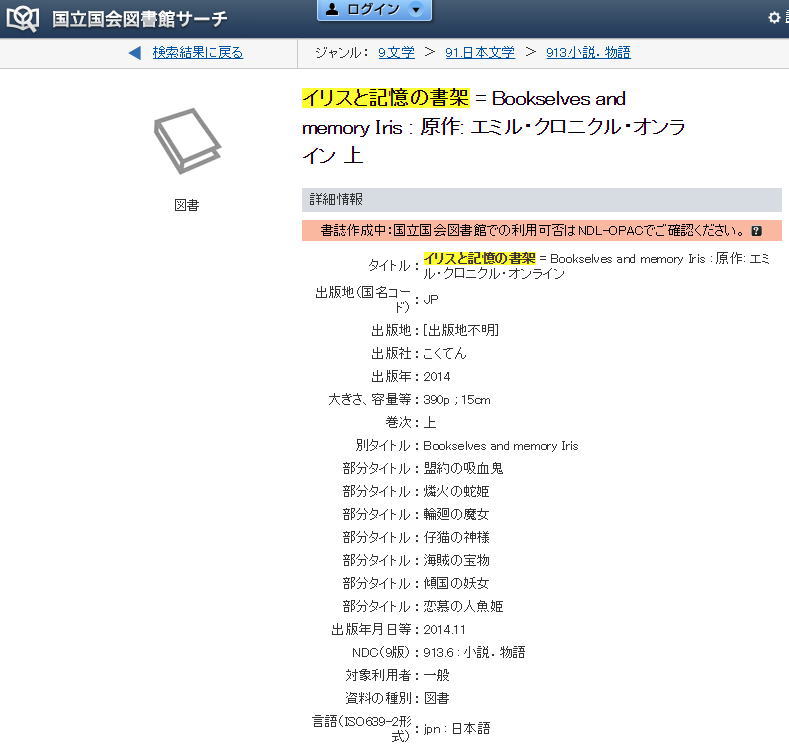Image resolution: width=789 pixels, height=751 pixels.
Task: Expand the login dropdown arrow
Action: point(416,10)
